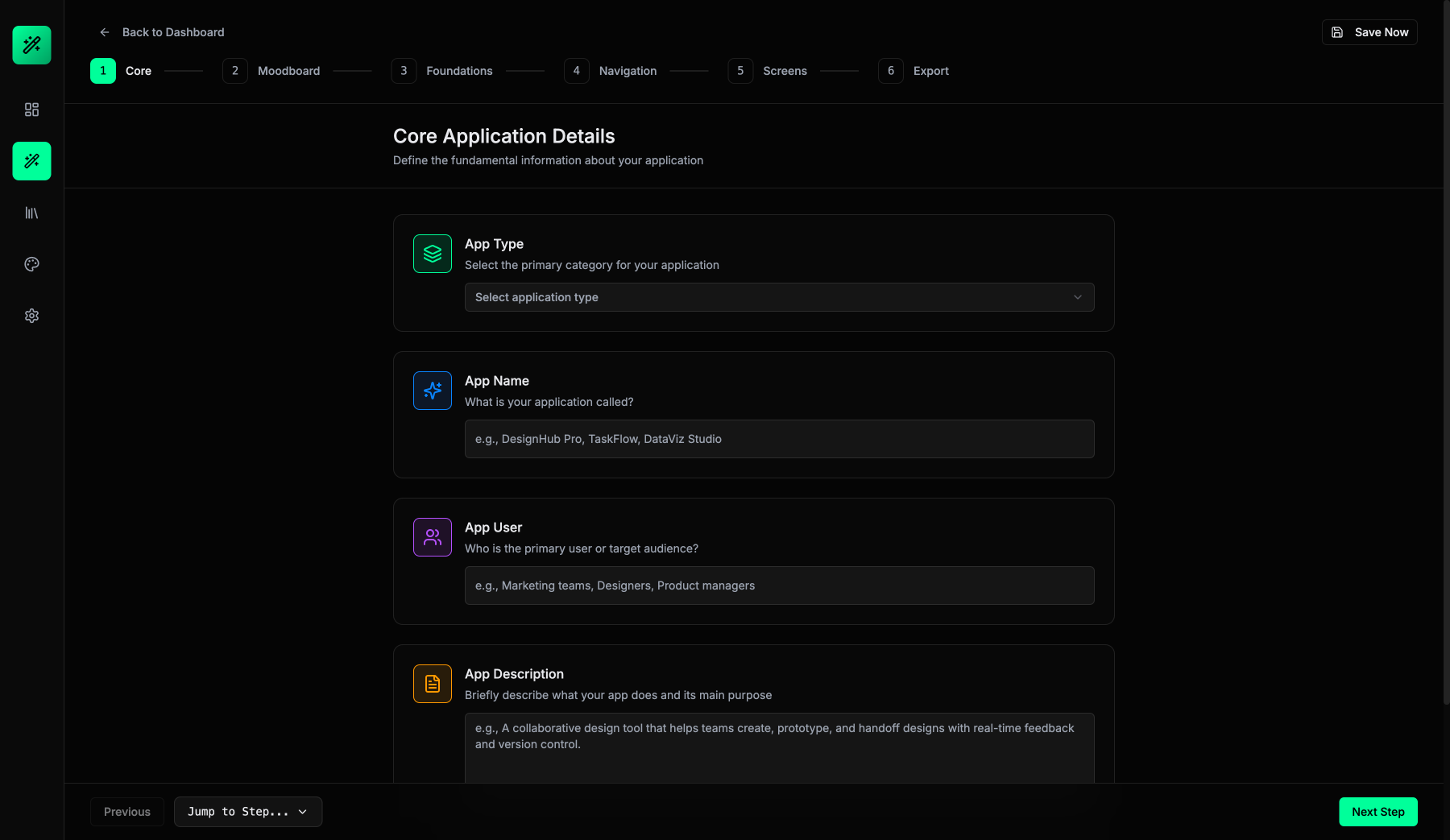Image resolution: width=1450 pixels, height=840 pixels.
Task: Click the App Type layers icon
Action: pos(433,254)
